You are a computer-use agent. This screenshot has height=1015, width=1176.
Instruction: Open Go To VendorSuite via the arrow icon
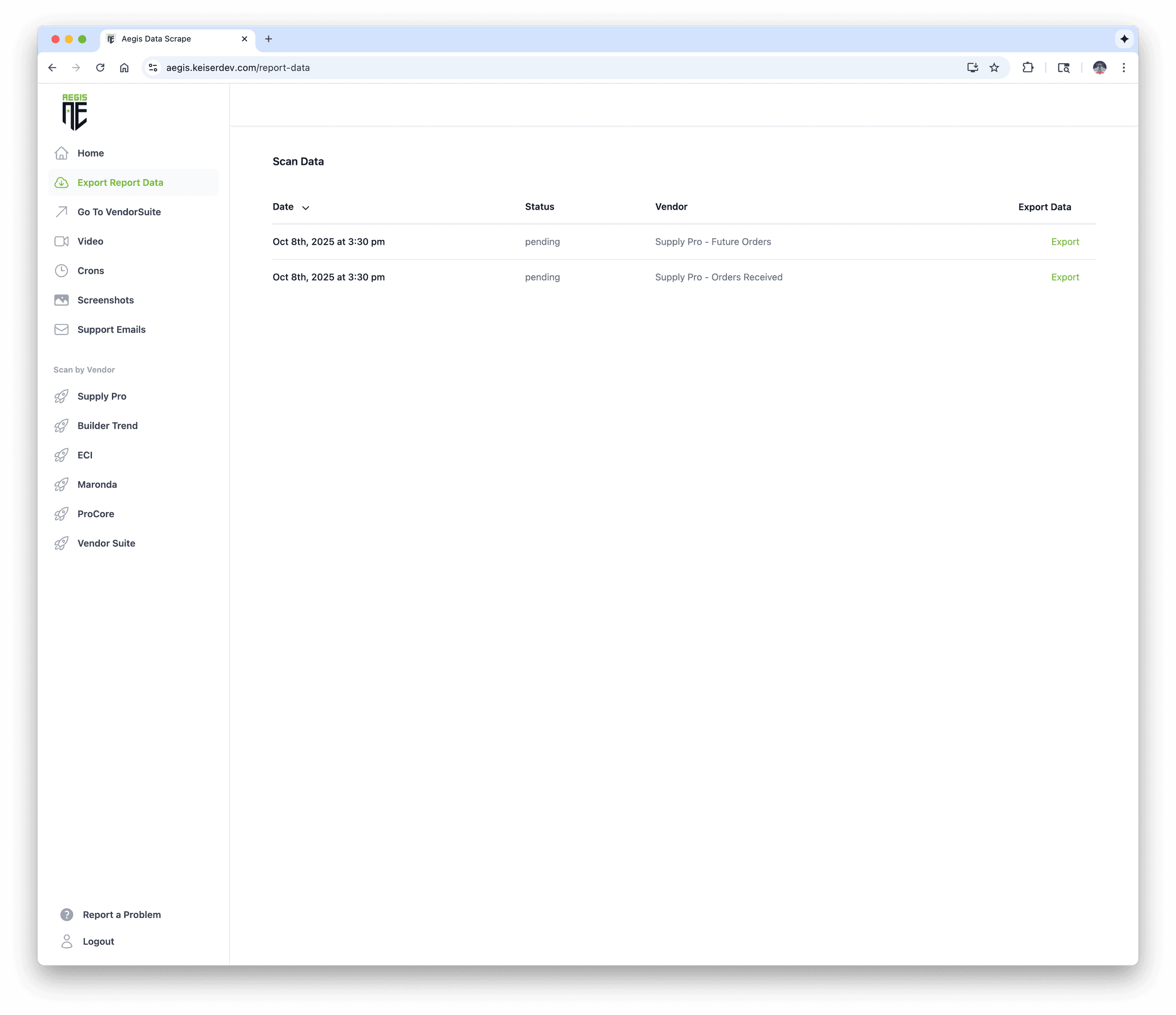[x=62, y=212]
